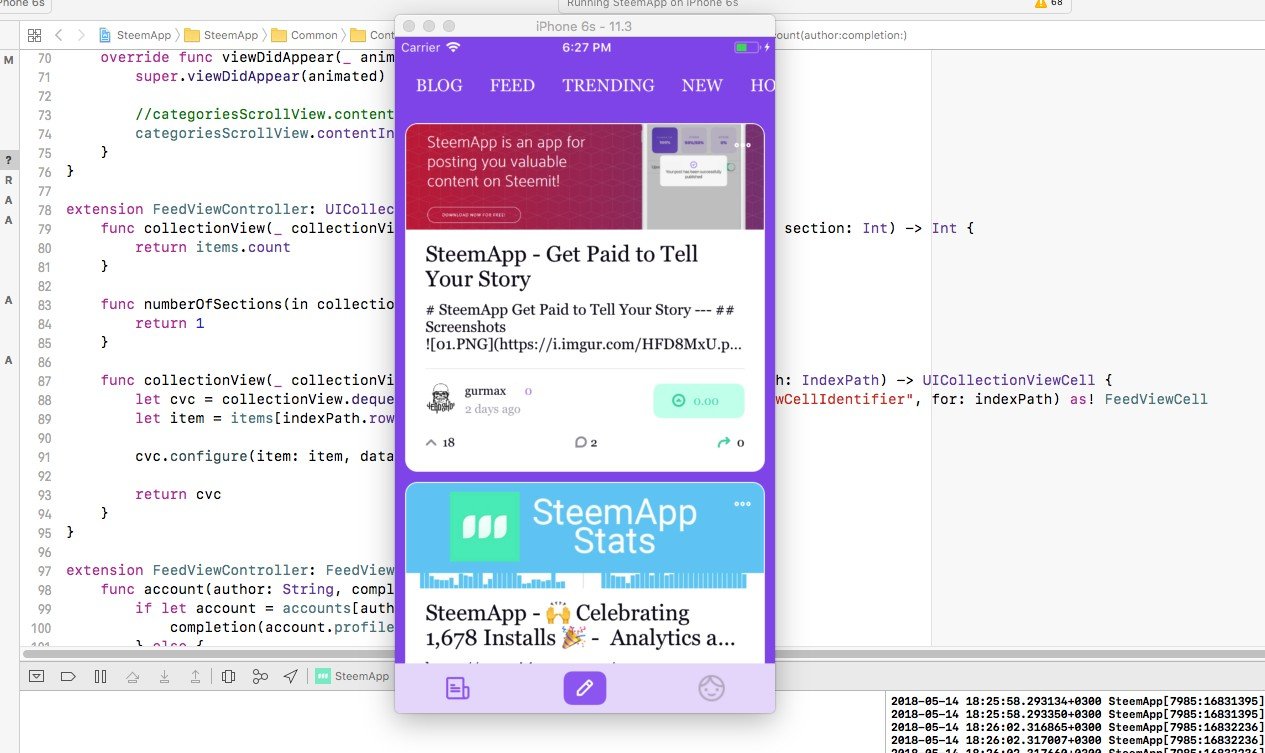Open more options on SteemApp Stats post

coord(742,504)
